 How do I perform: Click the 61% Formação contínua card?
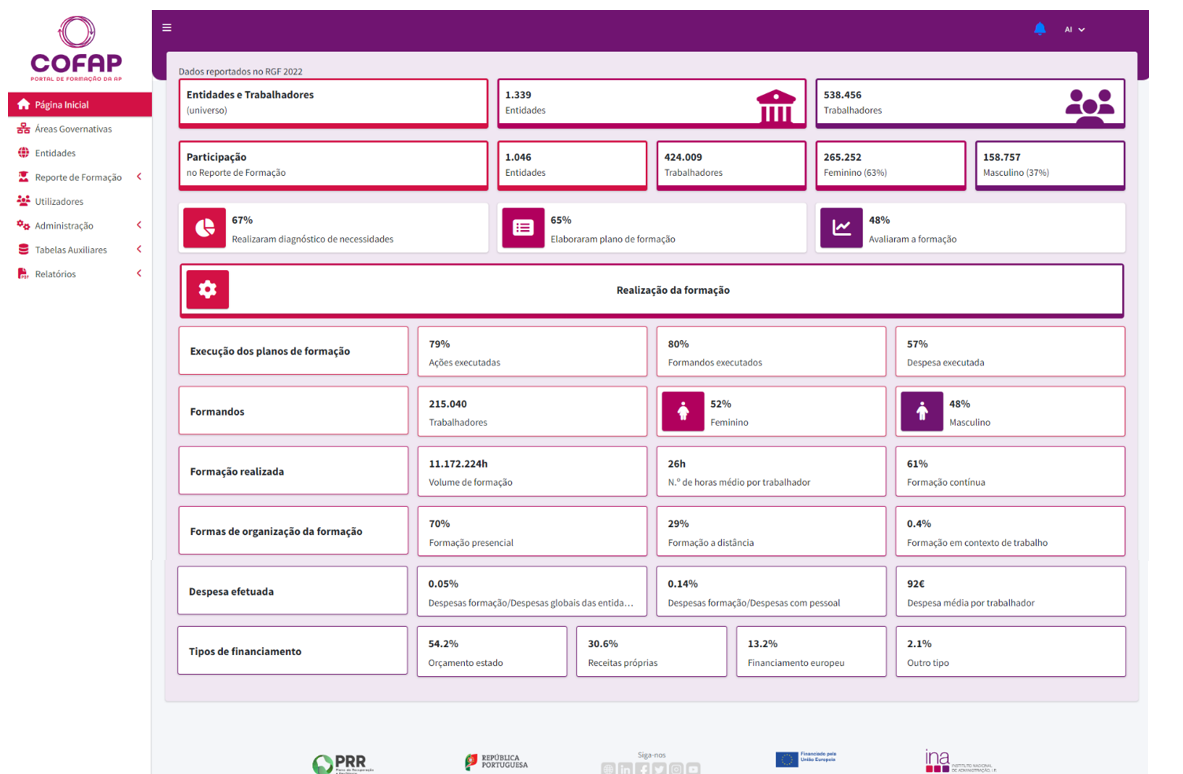1010,471
